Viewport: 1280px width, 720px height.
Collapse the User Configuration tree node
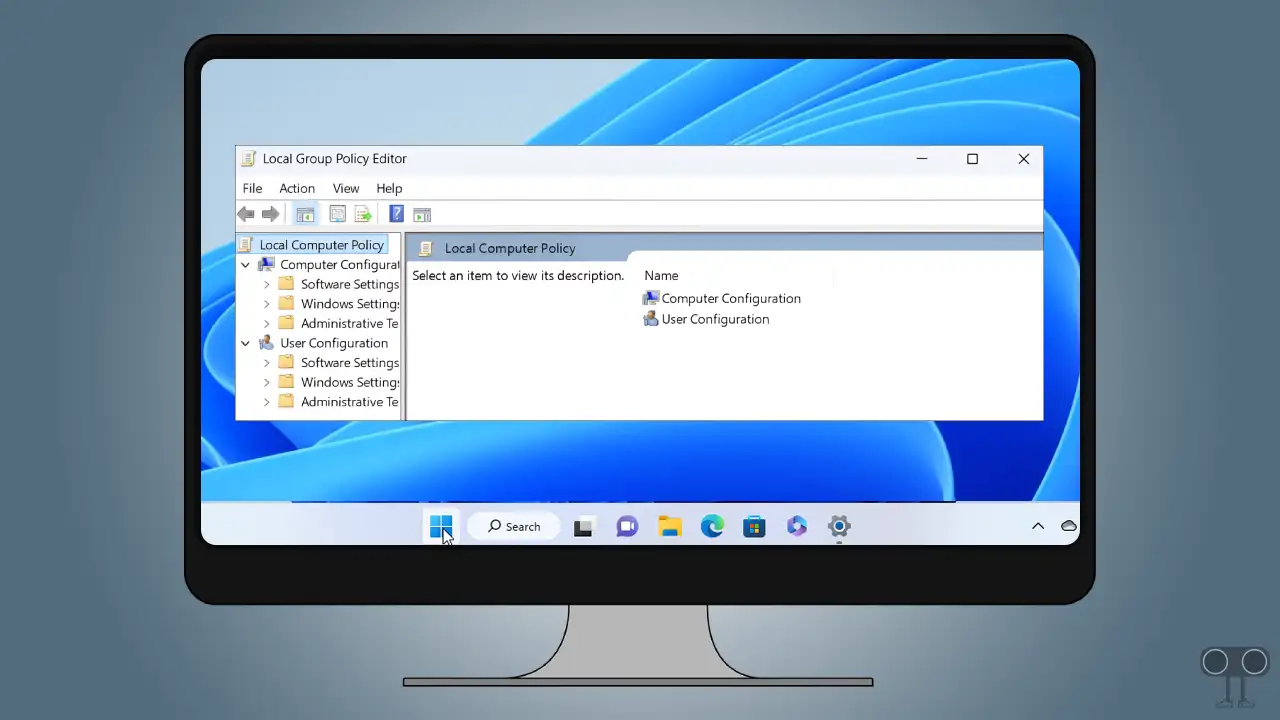click(x=245, y=343)
